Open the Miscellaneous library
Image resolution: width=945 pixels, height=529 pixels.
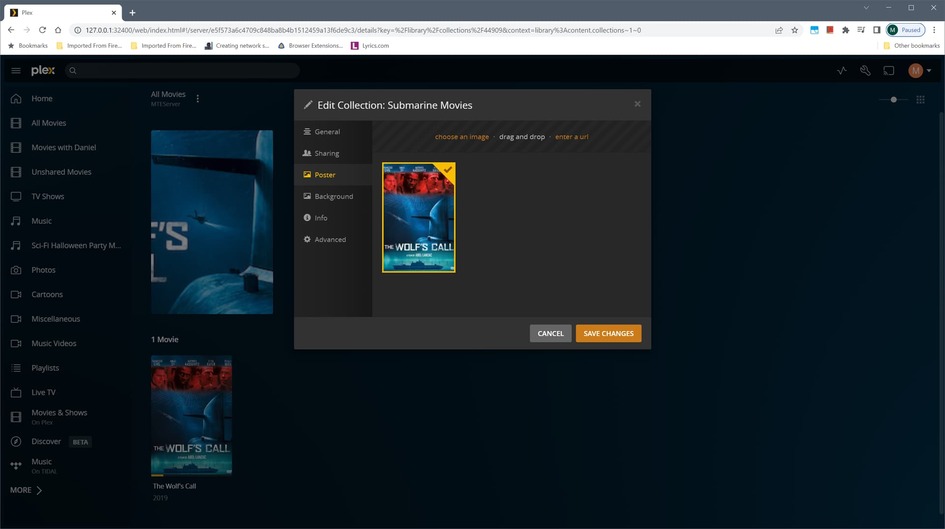(55, 319)
